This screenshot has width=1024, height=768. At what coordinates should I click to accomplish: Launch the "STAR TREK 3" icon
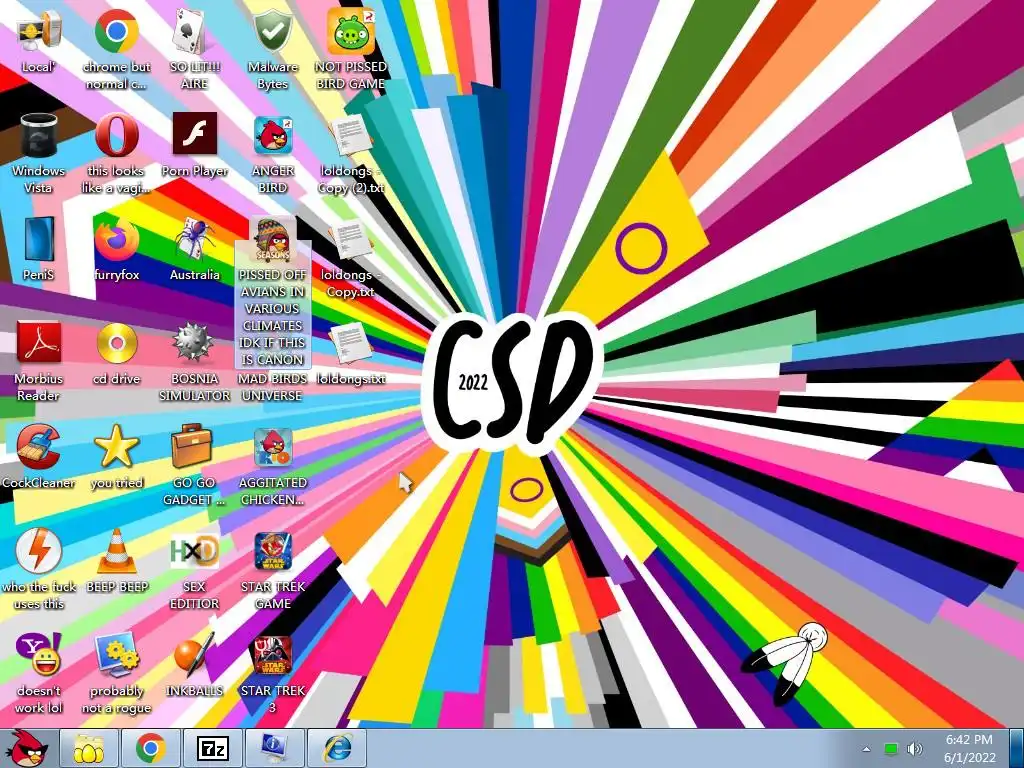(x=272, y=656)
